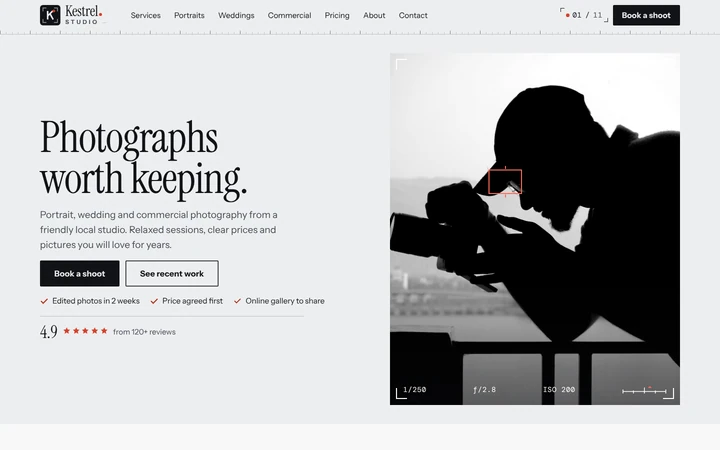This screenshot has height=450, width=720.
Task: Go to the Portraits page
Action: pyautogui.click(x=189, y=15)
